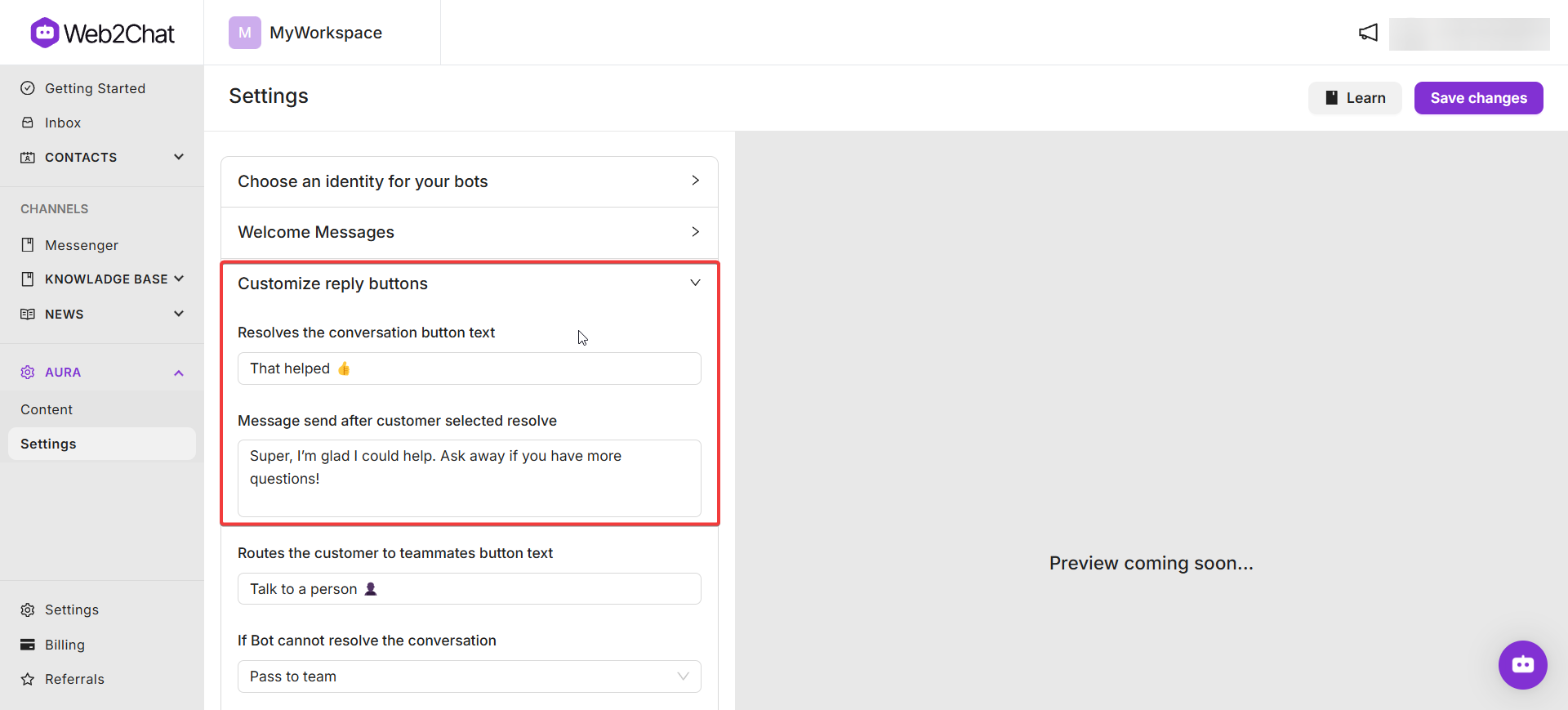Expand the CONTACTS menu chevron
Screen dimensions: 1568x710
point(179,157)
